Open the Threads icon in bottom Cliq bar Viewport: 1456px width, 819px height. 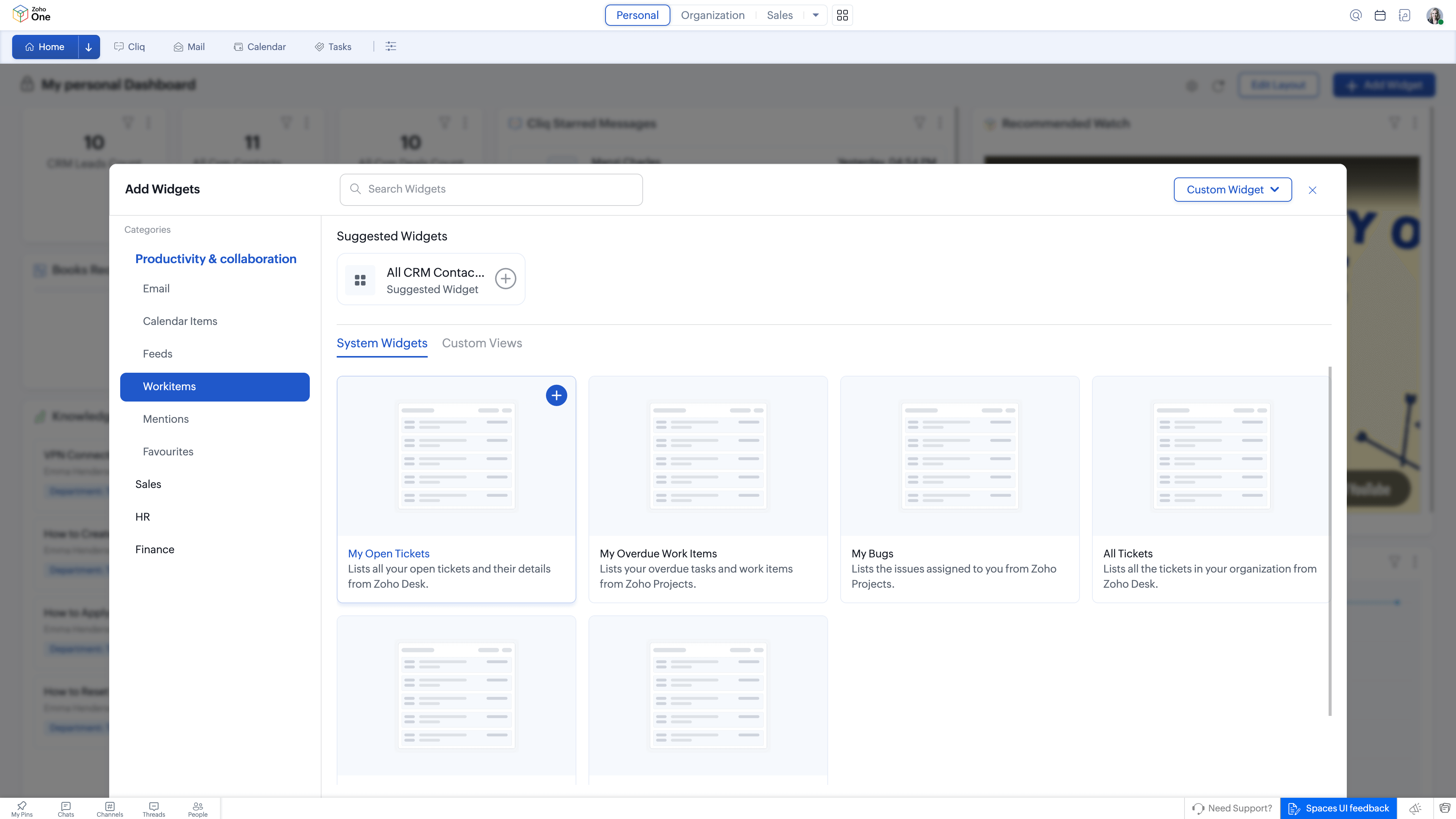pos(153,808)
